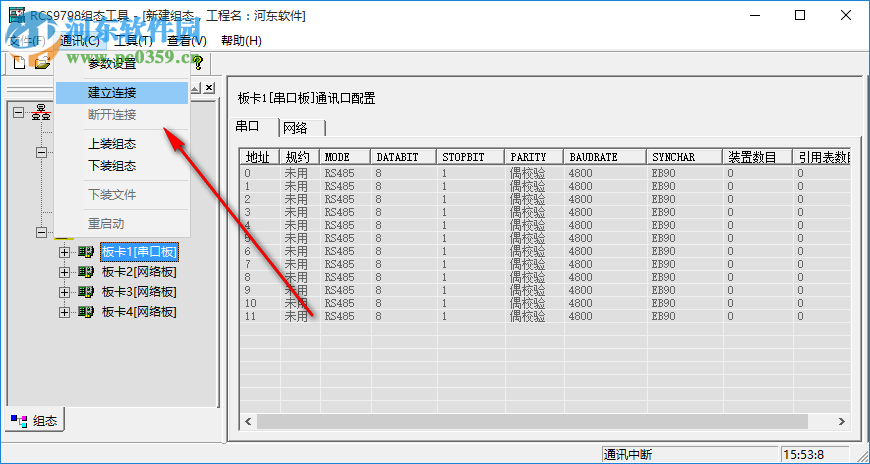870x464 pixels.
Task: Click the 通讯中断 status bar text
Action: (628, 455)
